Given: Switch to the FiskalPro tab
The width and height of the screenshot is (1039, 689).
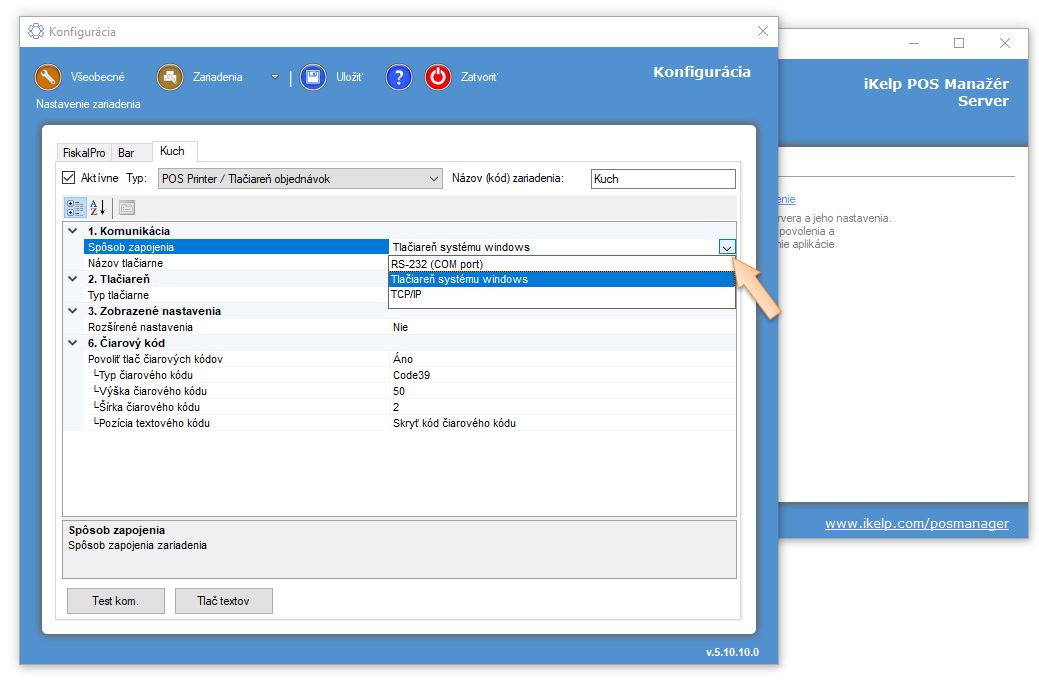Looking at the screenshot, I should tap(84, 153).
